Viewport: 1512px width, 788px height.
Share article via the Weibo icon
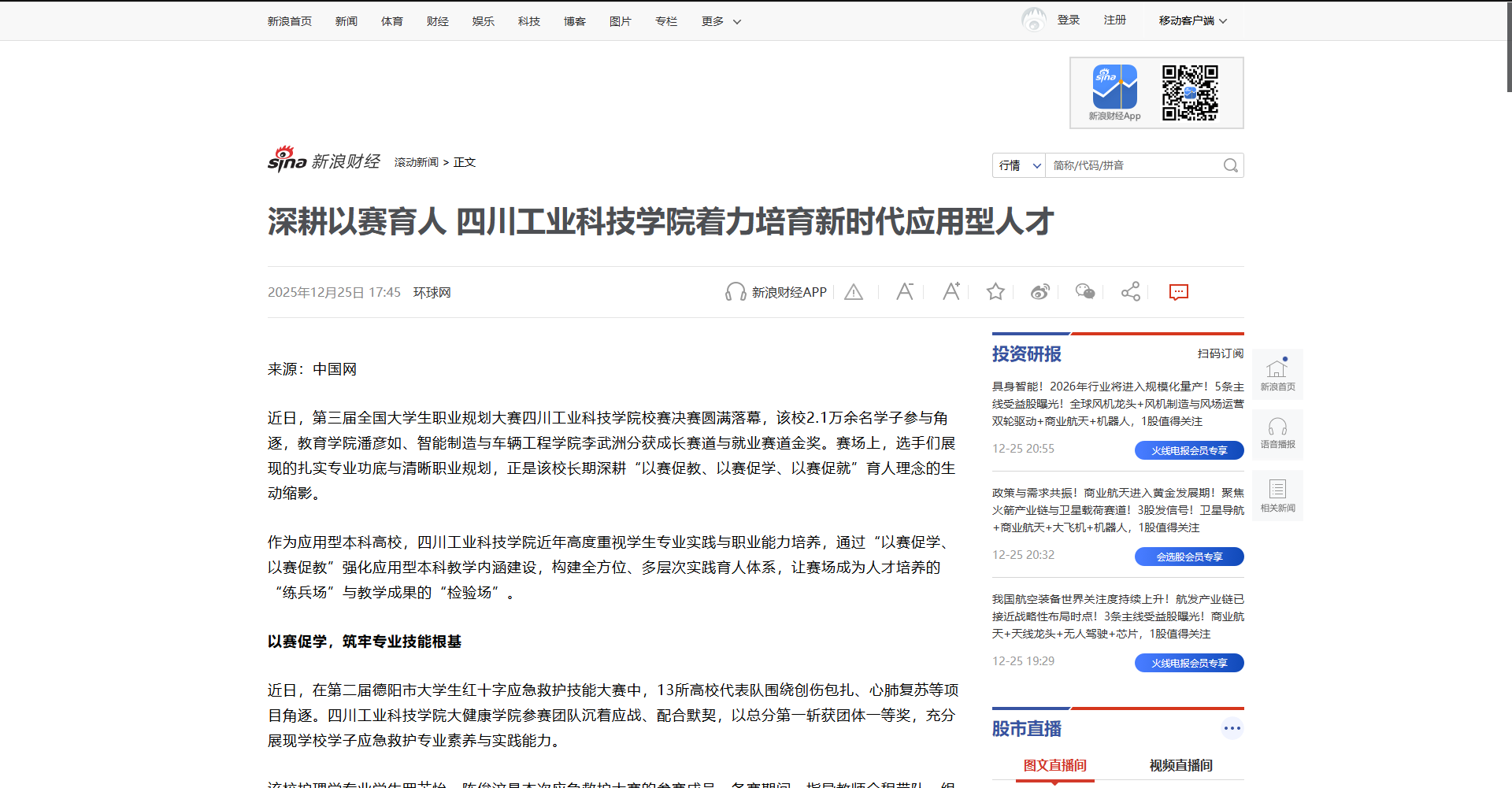(x=1040, y=292)
